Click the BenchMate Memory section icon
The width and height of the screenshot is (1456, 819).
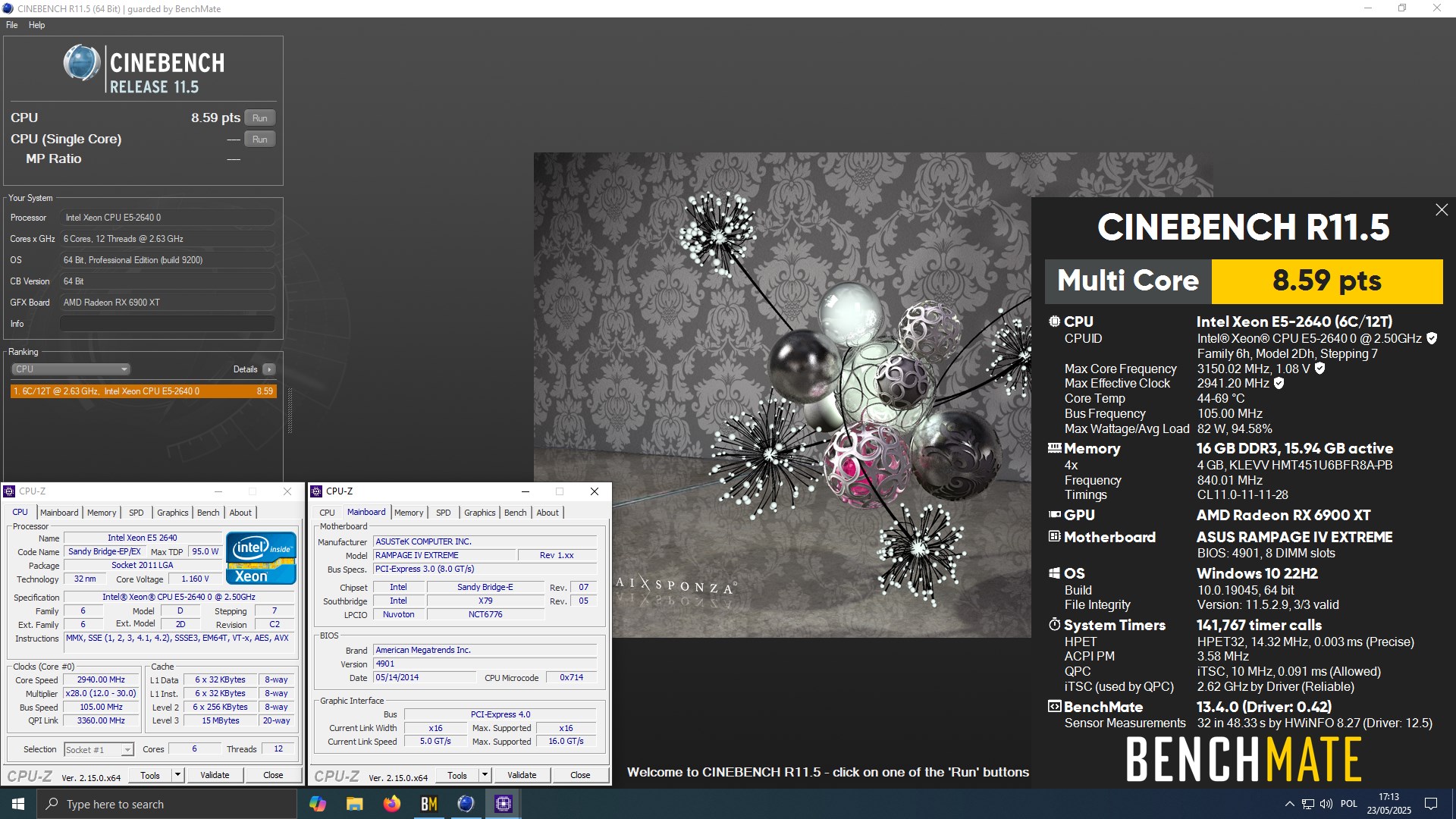pos(1054,448)
